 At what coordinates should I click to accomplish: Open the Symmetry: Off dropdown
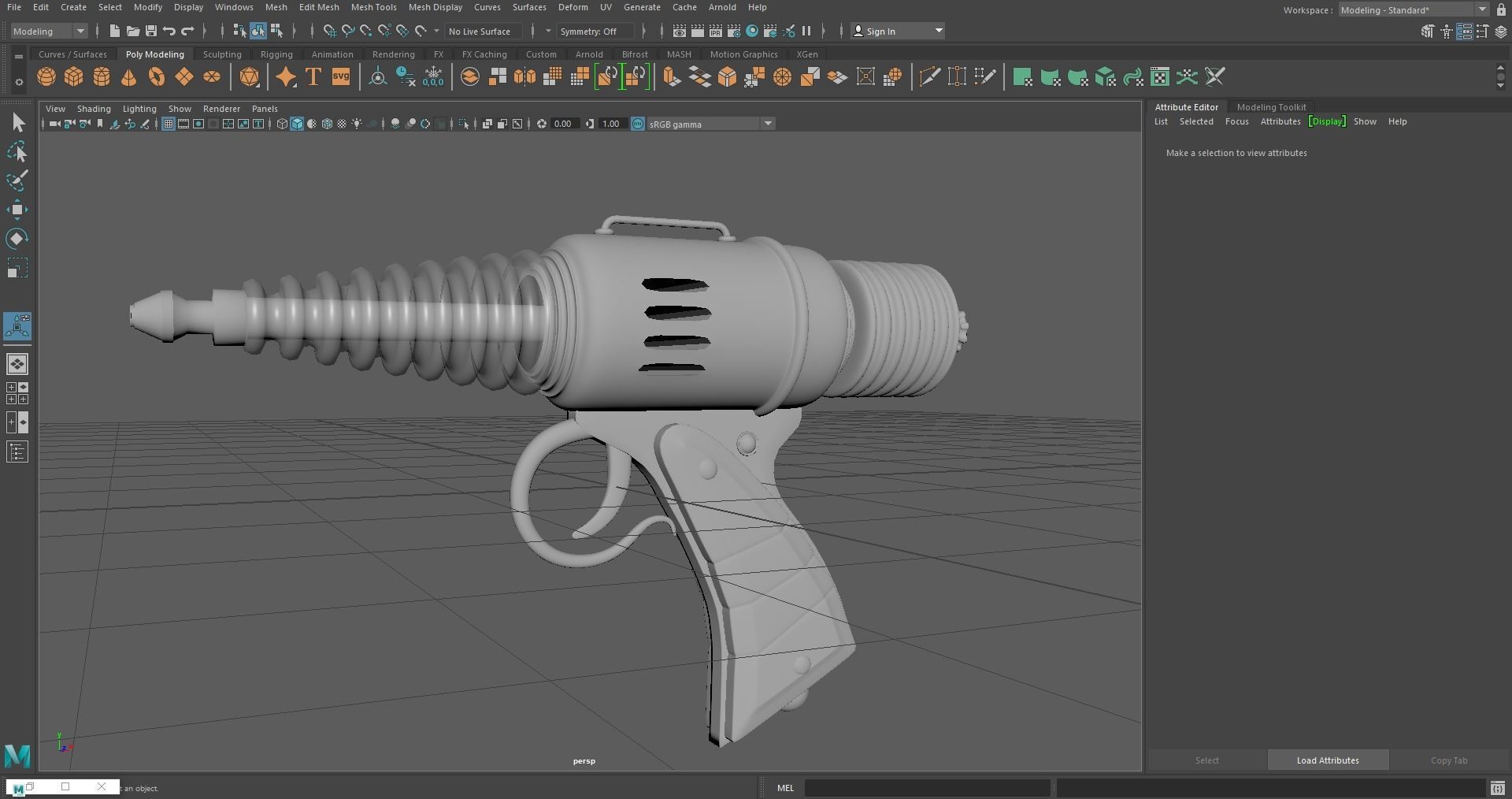[x=595, y=32]
